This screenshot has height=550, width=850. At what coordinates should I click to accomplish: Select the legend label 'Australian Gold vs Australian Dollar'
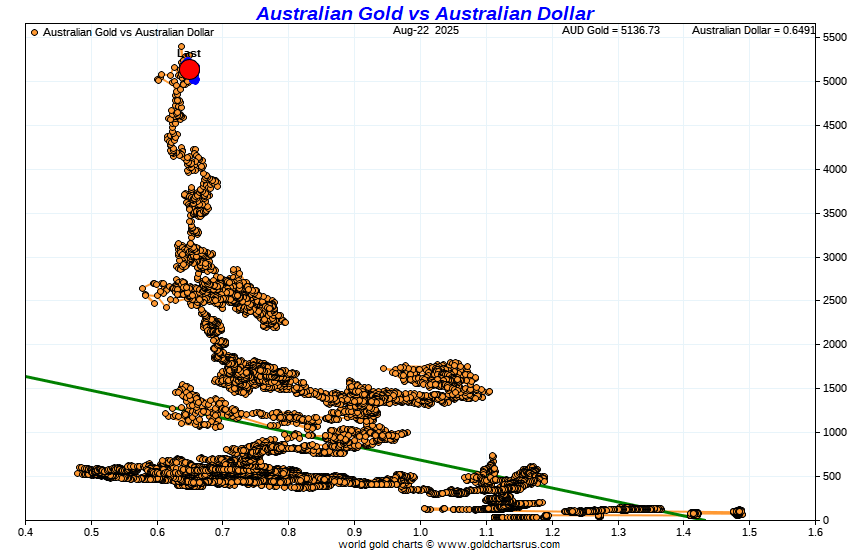[x=128, y=33]
